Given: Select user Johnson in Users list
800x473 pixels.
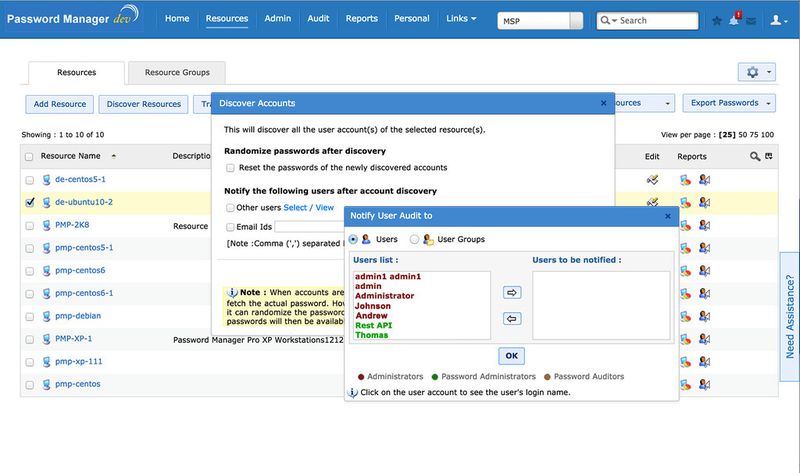Looking at the screenshot, I should [x=373, y=306].
